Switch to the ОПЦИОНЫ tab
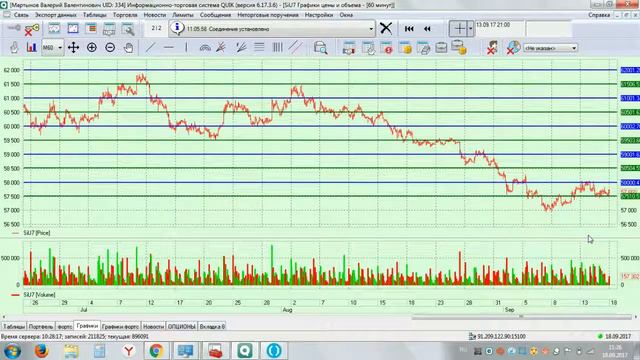Viewport: 640px width, 360px height. tap(182, 327)
